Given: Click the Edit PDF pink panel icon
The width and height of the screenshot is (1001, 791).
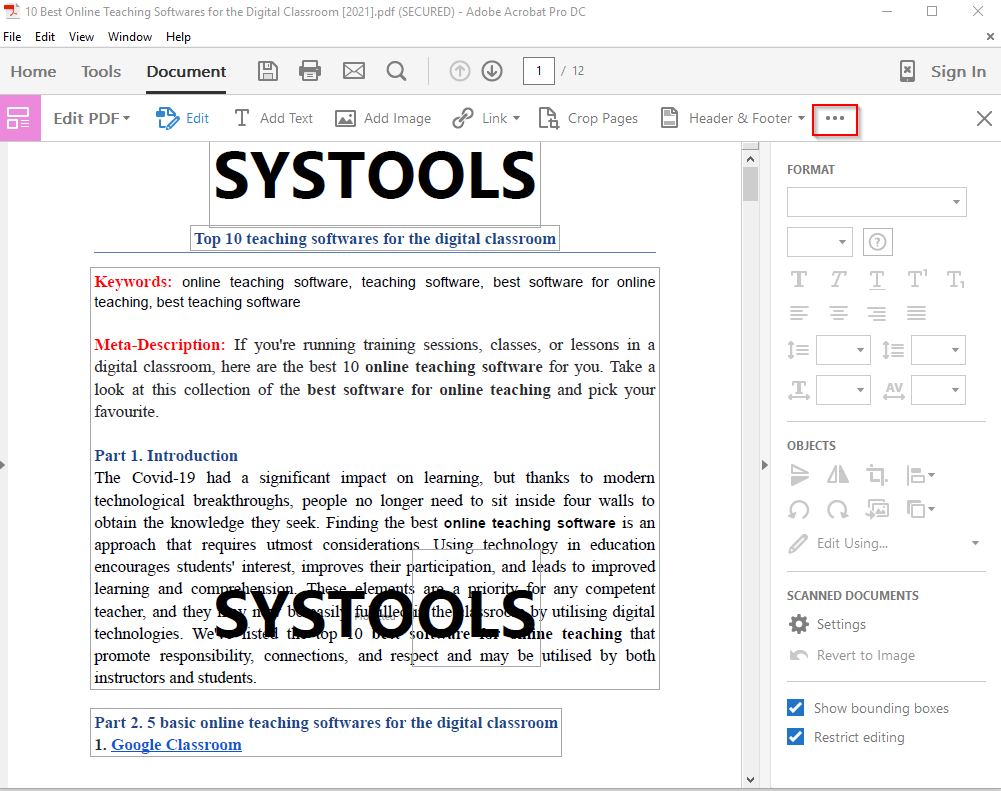Looking at the screenshot, I should (20, 118).
